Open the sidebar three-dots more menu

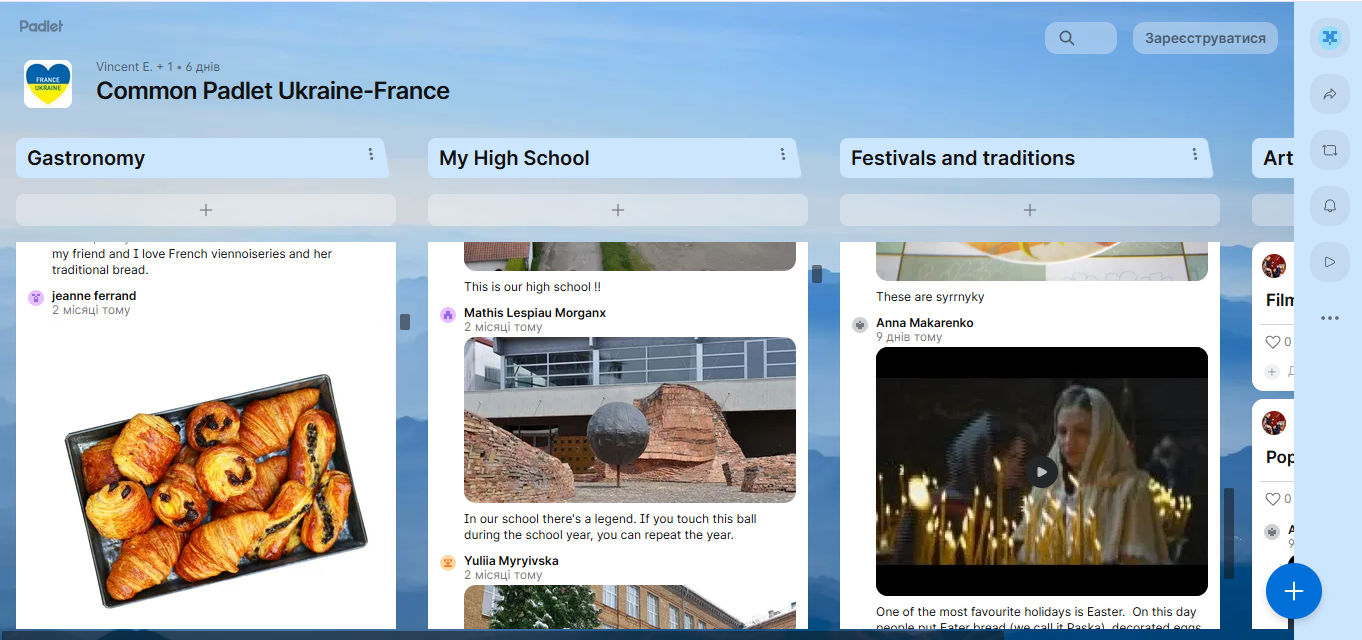[x=1329, y=318]
